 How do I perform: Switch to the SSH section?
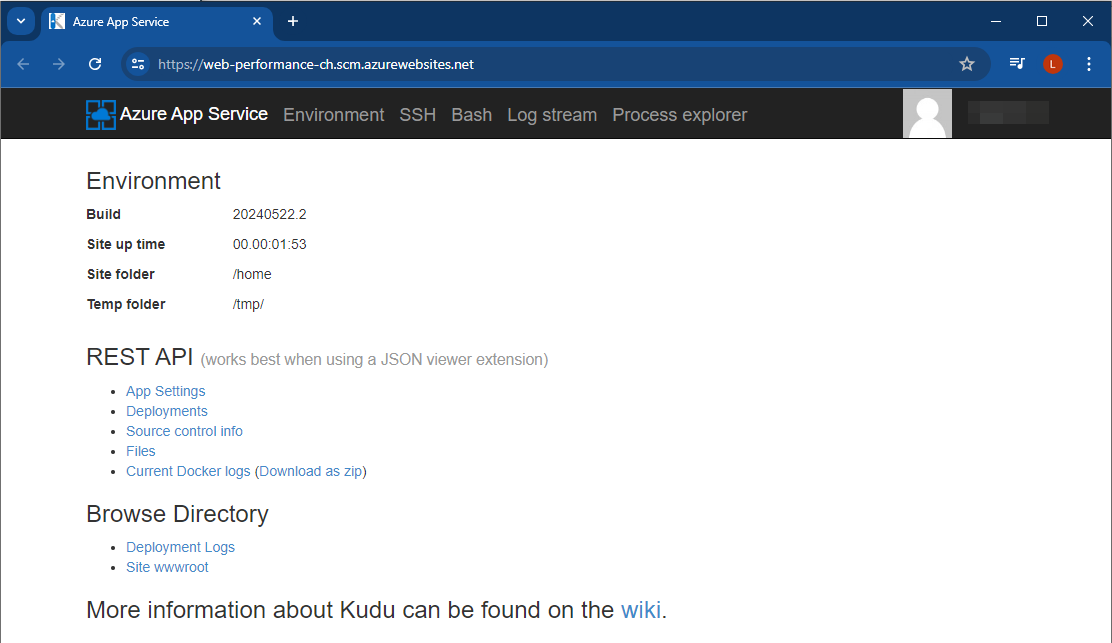click(x=417, y=114)
